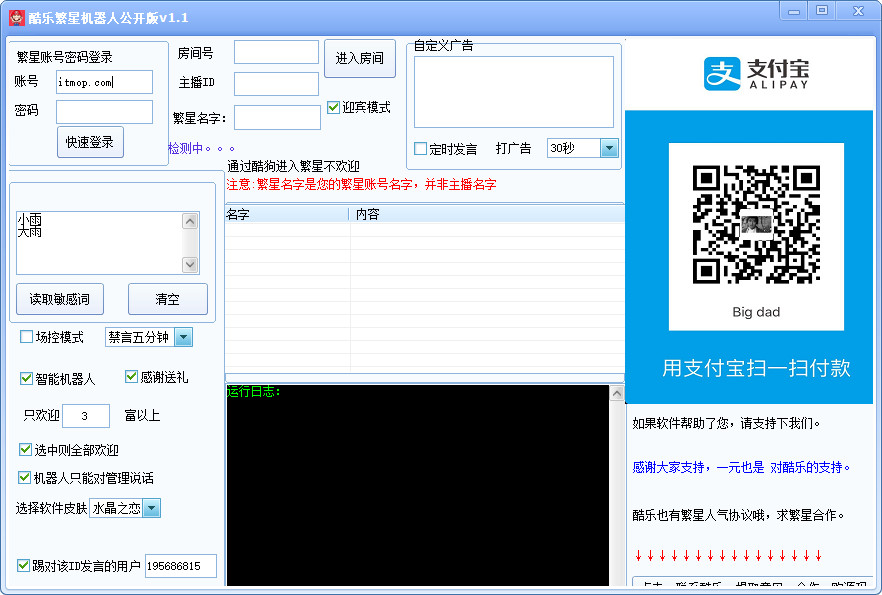The width and height of the screenshot is (882, 595).
Task: Click the Alipay QR code image
Action: (x=756, y=224)
